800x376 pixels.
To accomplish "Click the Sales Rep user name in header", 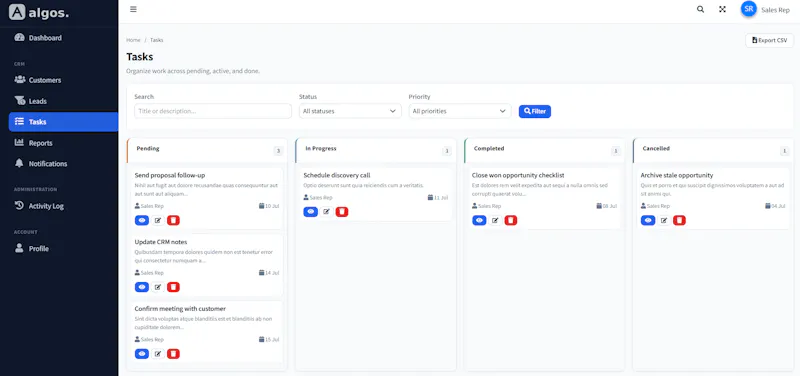I will (775, 10).
